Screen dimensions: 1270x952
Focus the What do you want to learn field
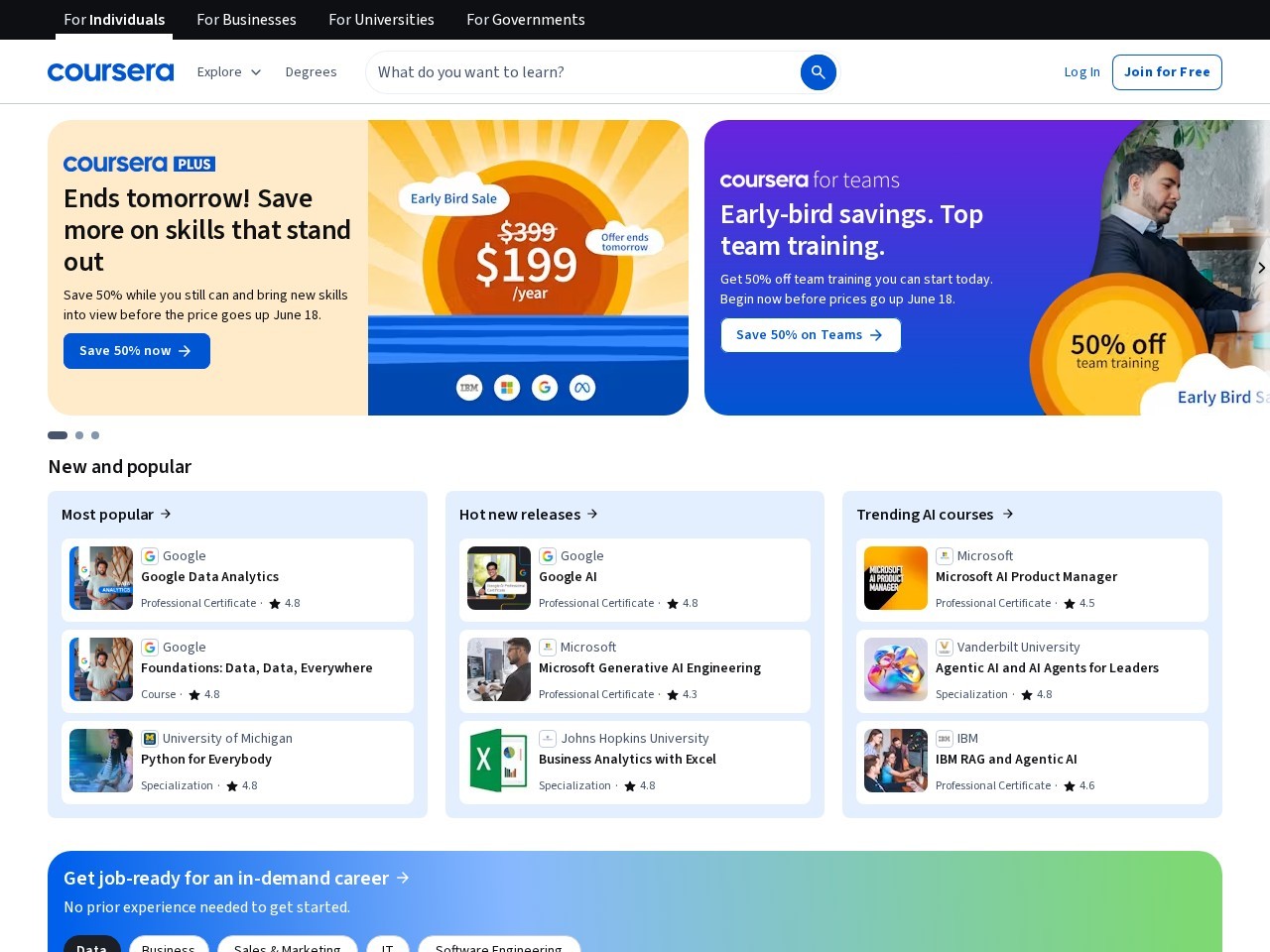585,72
